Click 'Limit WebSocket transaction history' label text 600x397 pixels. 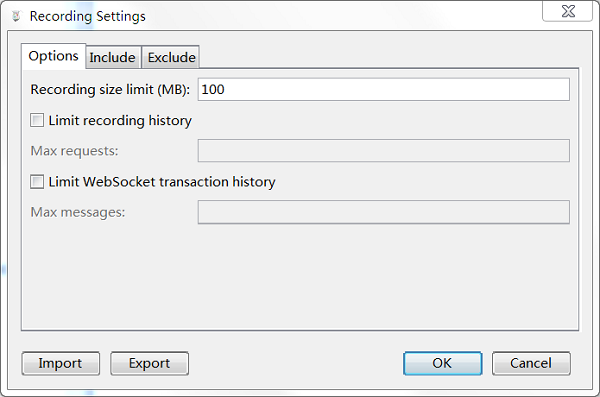pos(162,182)
